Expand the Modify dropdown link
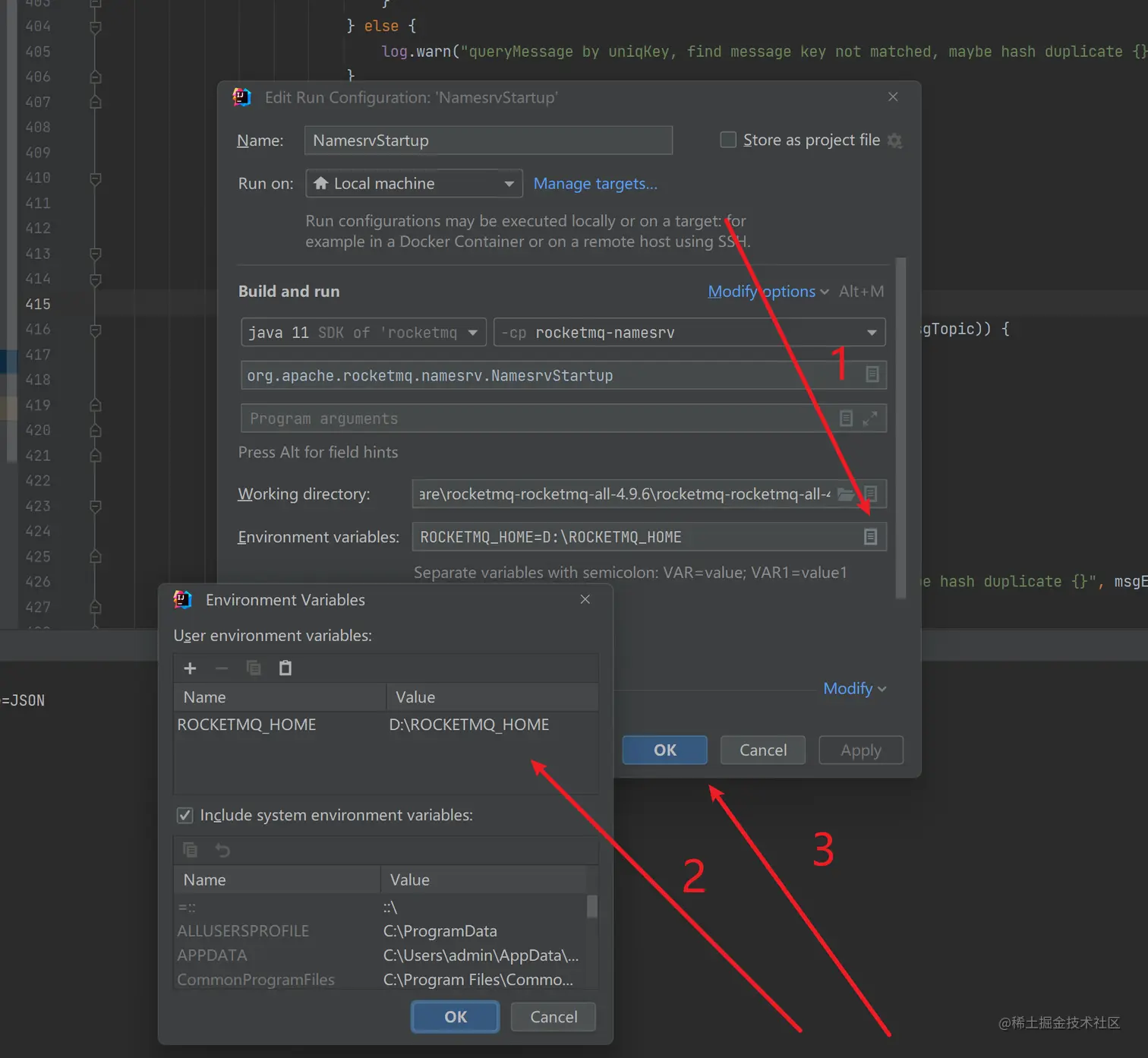The height and width of the screenshot is (1058, 1148). pos(855,689)
